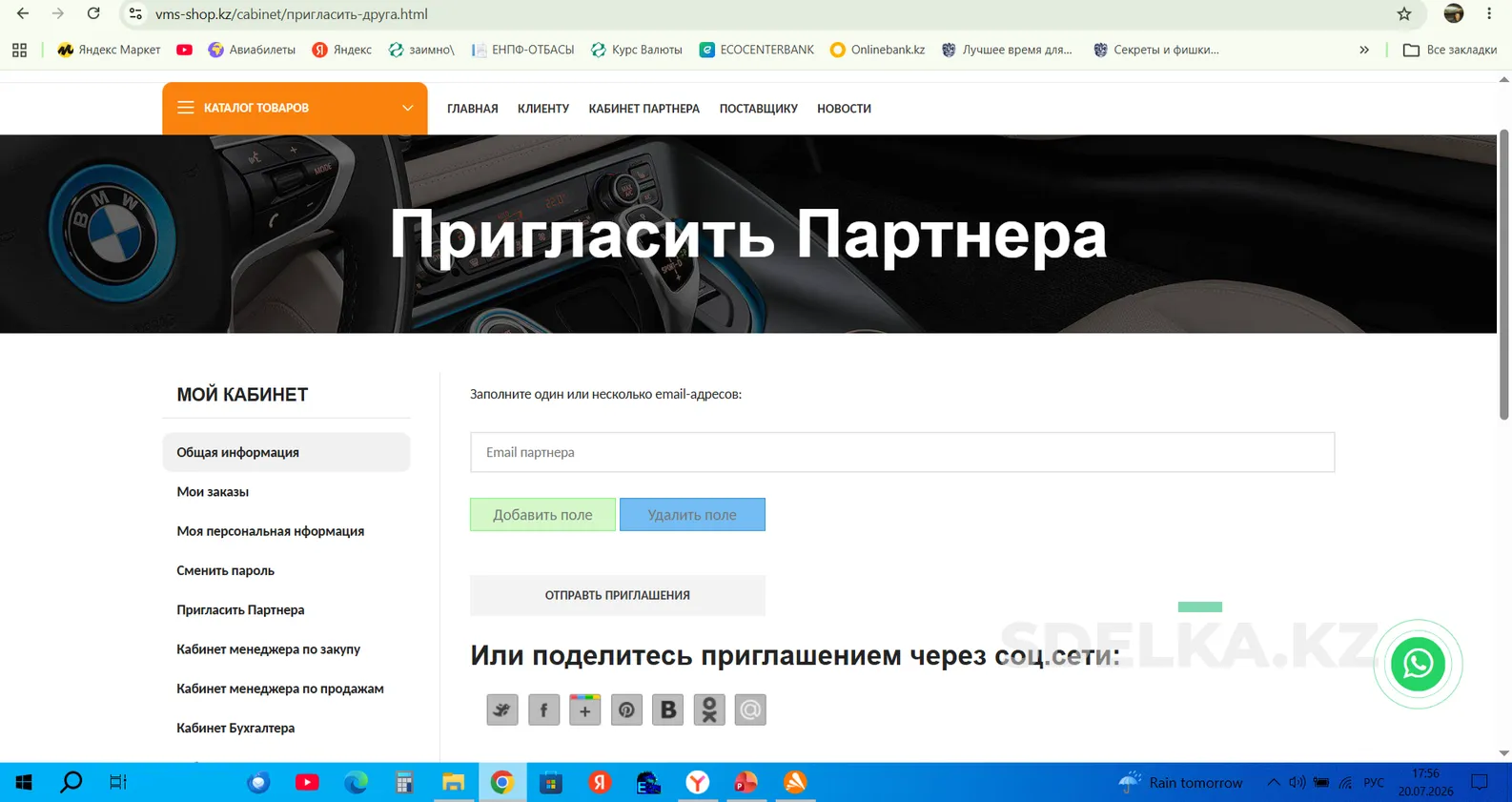Screen dimensions: 1512x802
Task: Go to Новости in top navigation
Action: 844,109
